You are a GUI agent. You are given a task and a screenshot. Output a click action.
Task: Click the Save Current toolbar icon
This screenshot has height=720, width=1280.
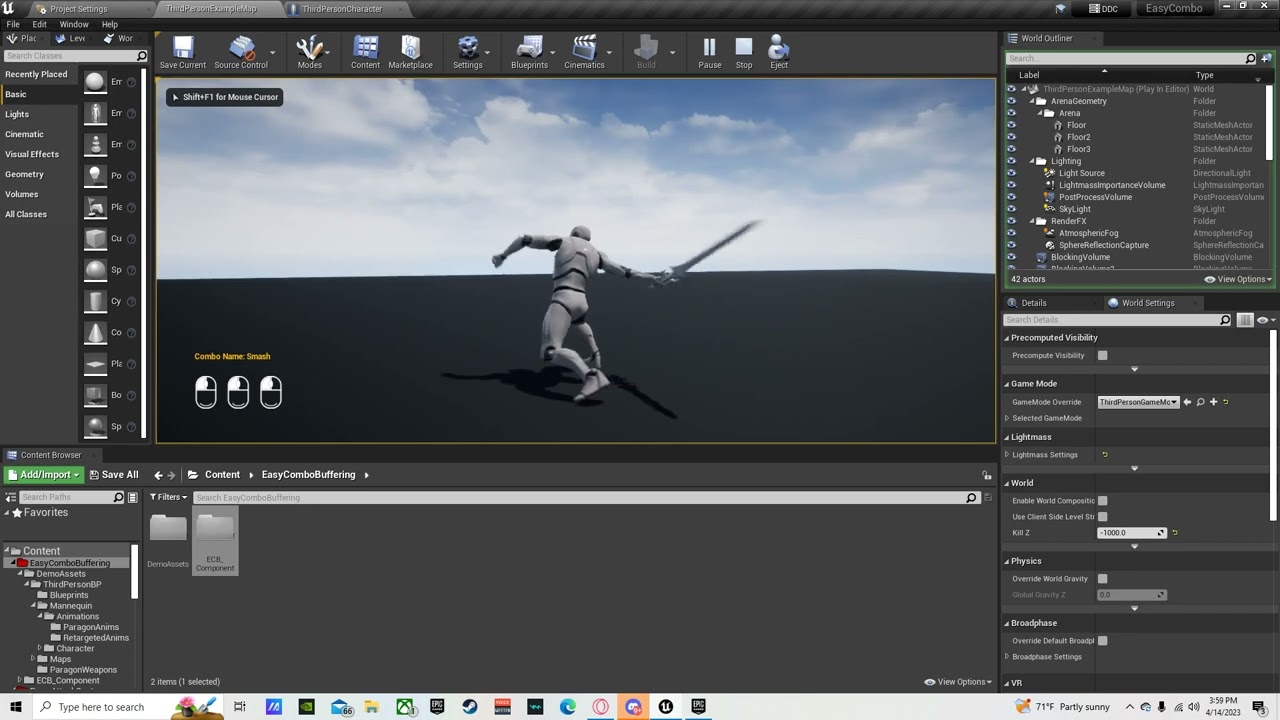pos(183,52)
